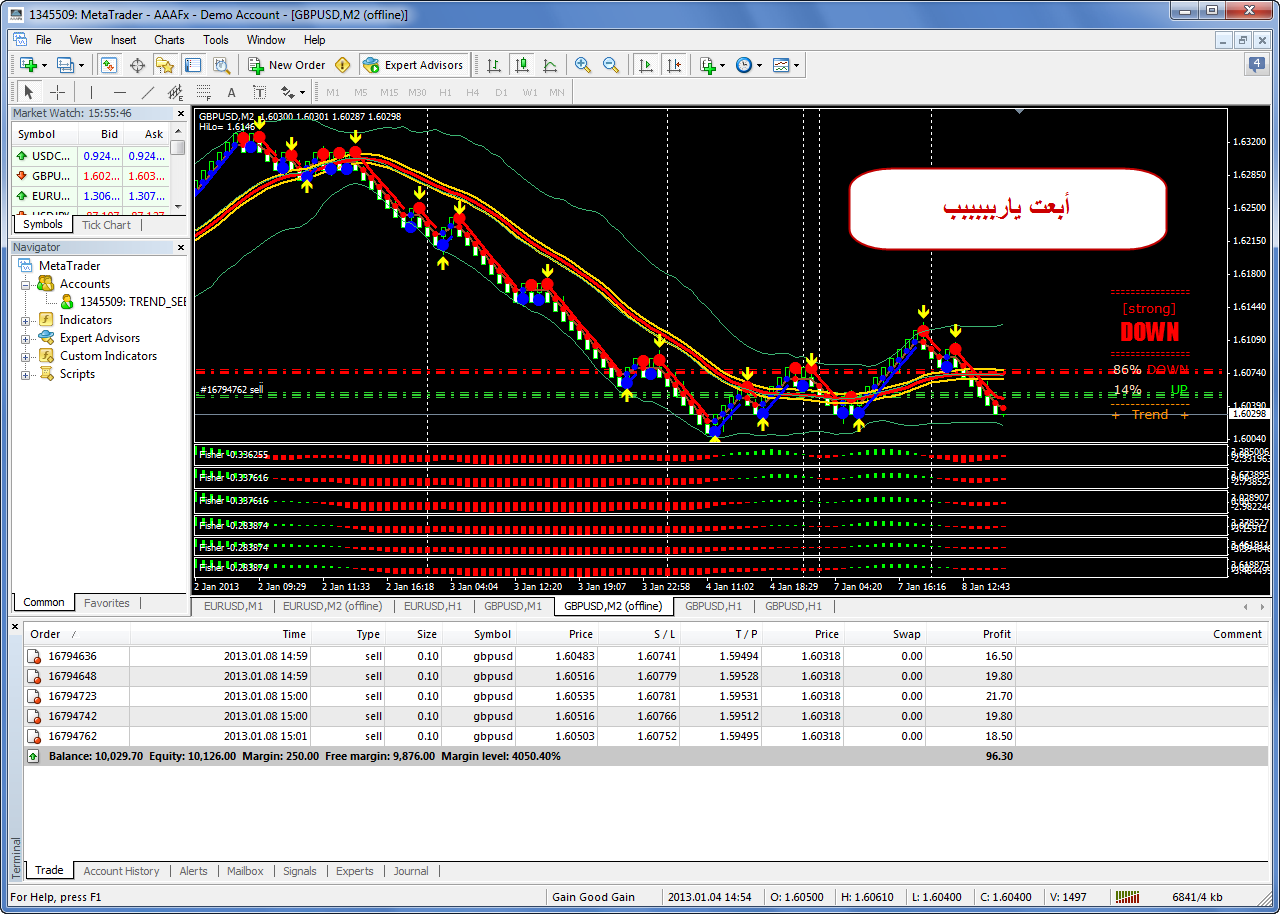This screenshot has height=914, width=1280.
Task: Close the Navigator panel
Action: click(181, 247)
